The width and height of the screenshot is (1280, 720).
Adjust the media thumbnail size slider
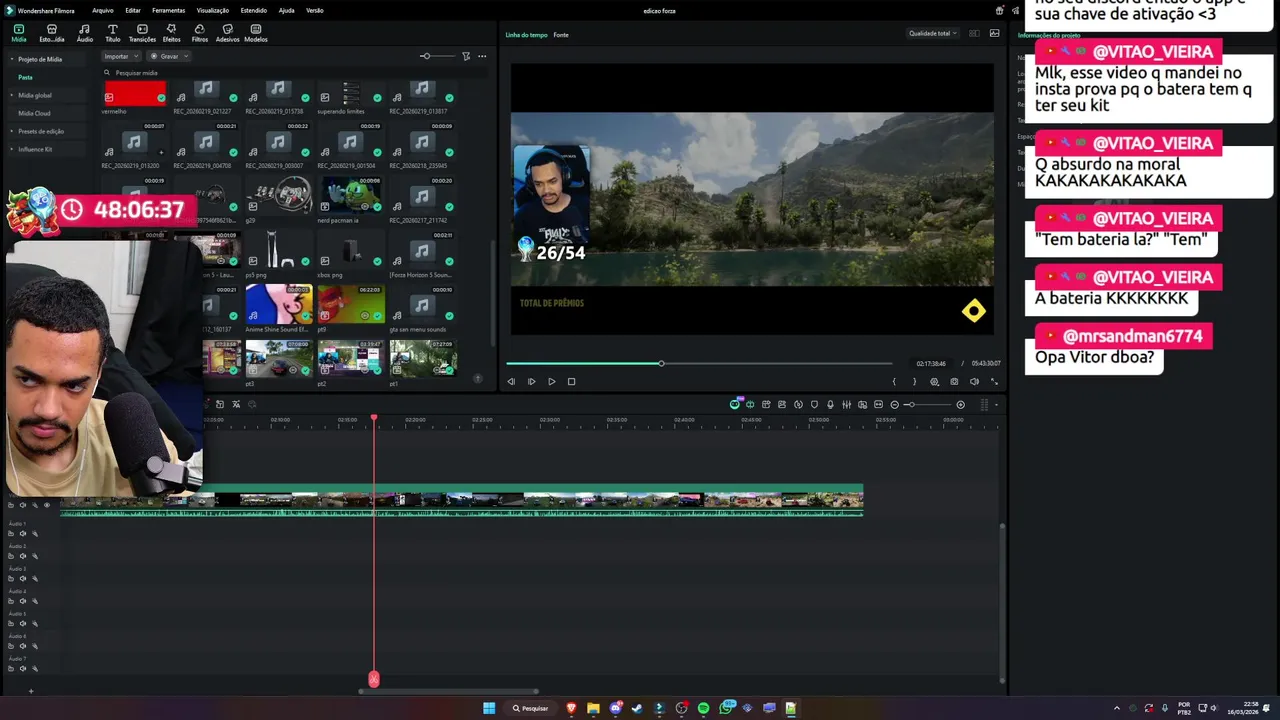(x=437, y=56)
